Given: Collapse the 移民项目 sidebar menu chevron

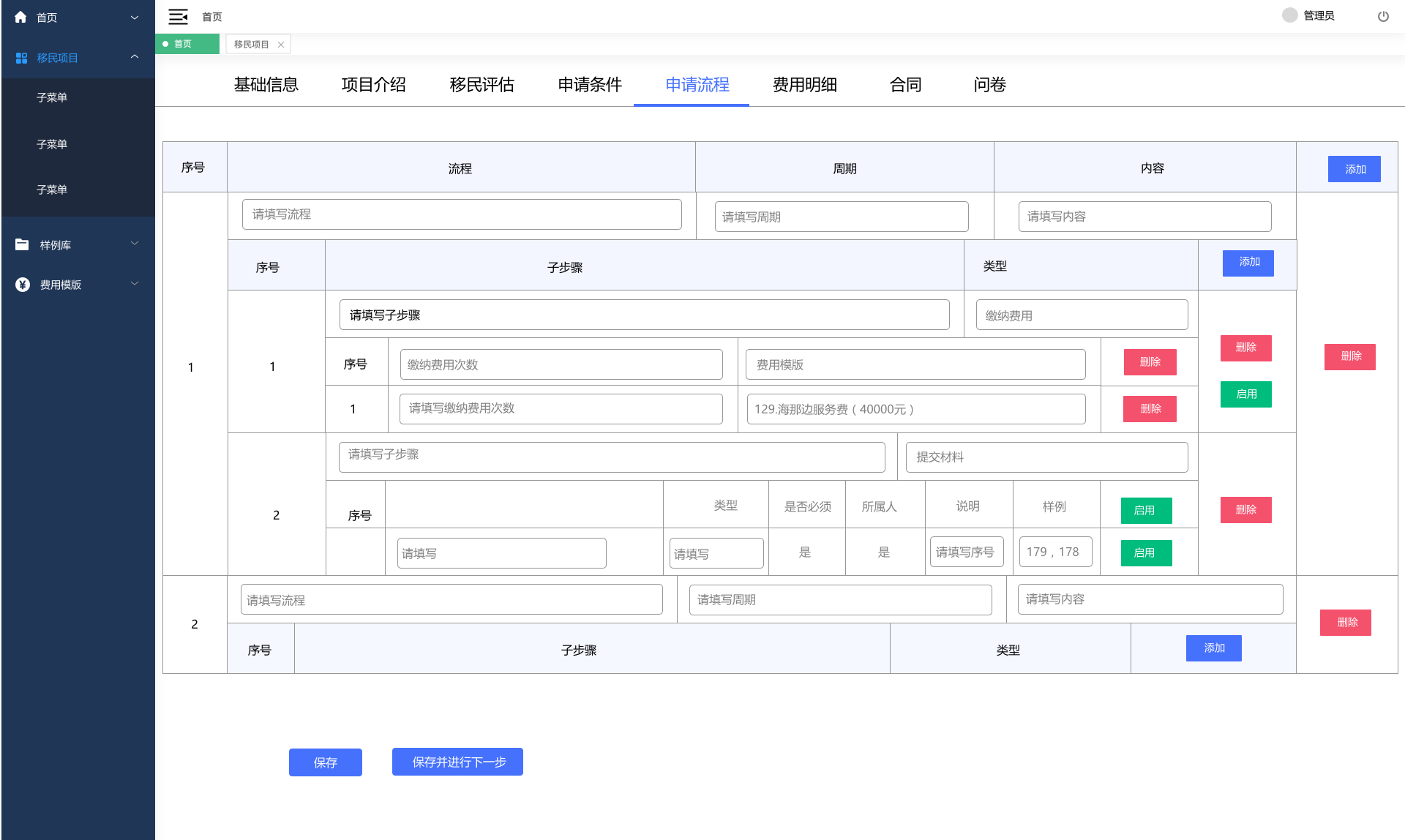Looking at the screenshot, I should [135, 57].
